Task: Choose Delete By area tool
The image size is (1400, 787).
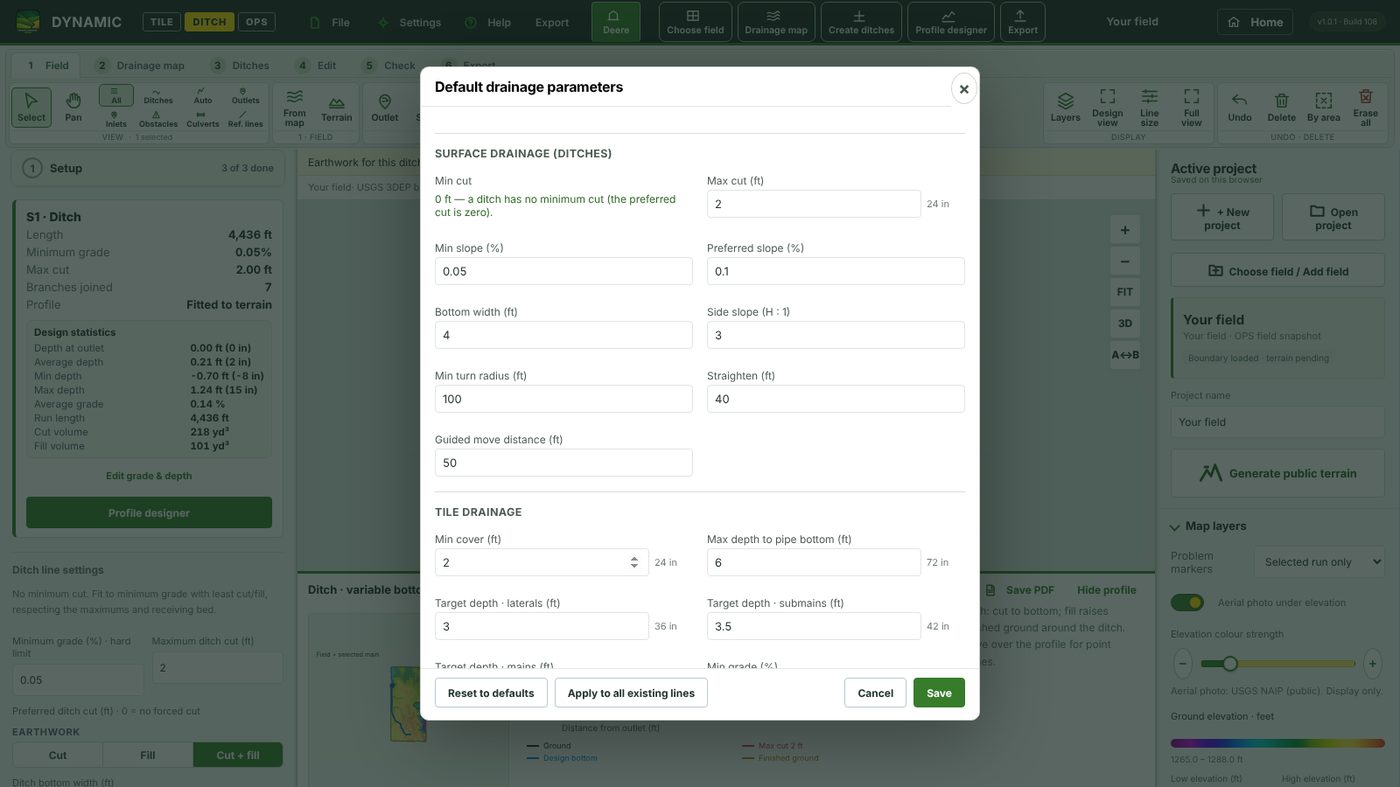Action: pos(1323,106)
